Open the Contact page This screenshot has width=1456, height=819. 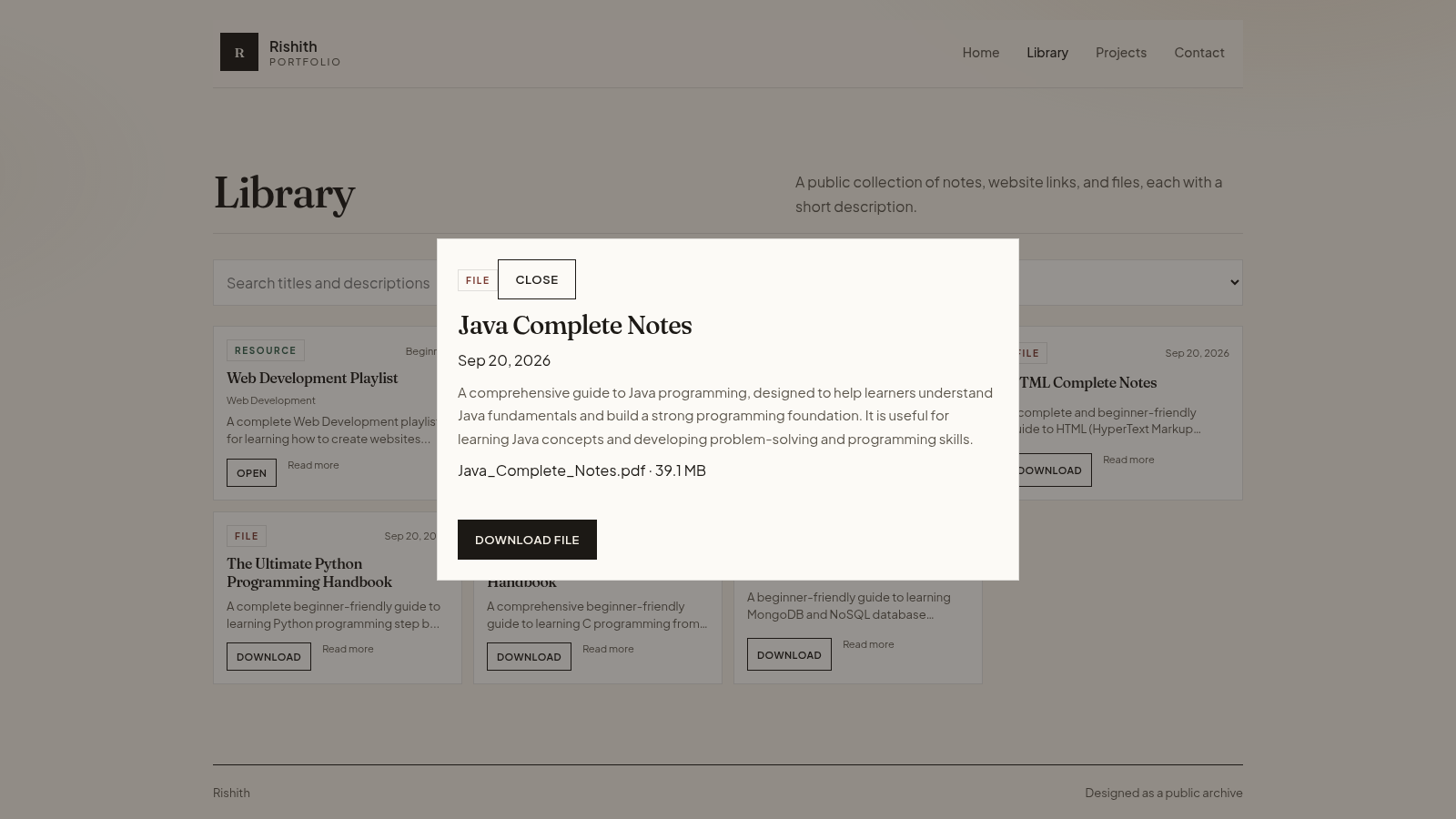point(1199,53)
